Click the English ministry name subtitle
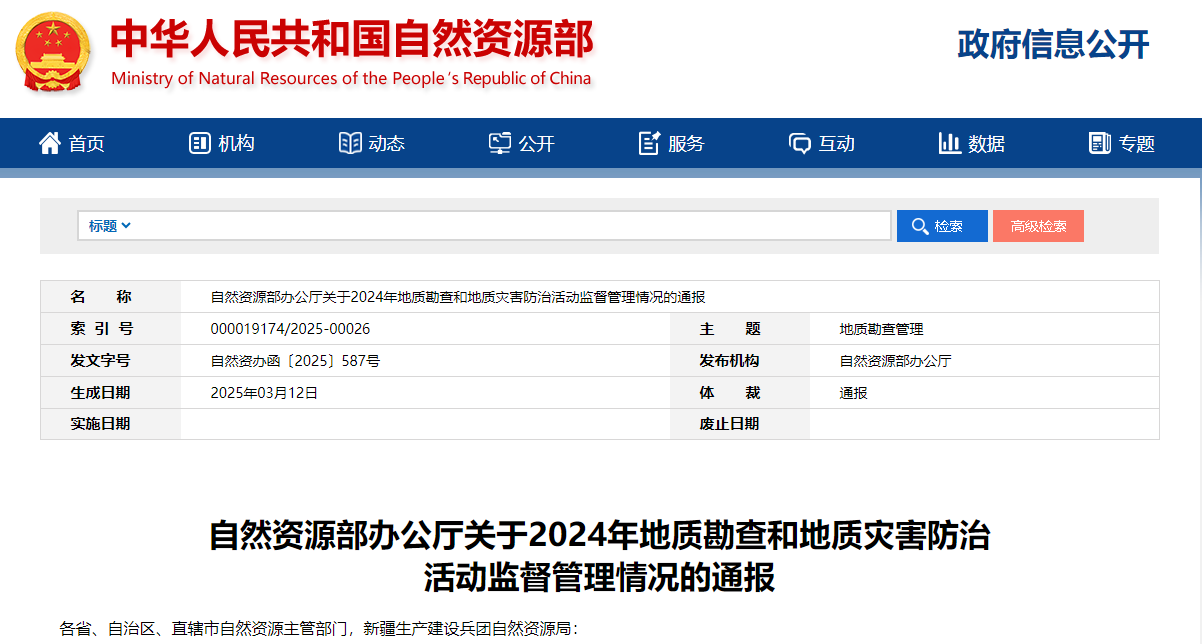The image size is (1202, 644). tap(351, 78)
